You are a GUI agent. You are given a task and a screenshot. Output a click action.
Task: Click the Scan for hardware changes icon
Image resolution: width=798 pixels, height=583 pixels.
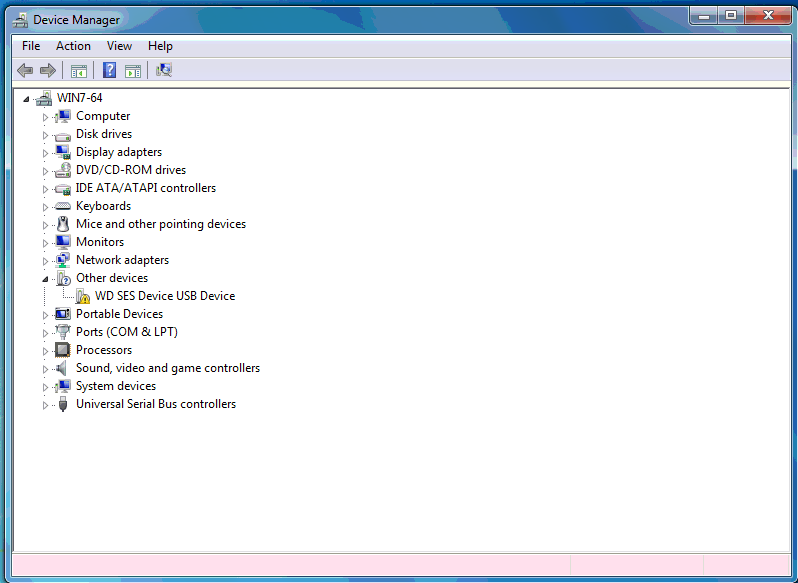point(164,70)
